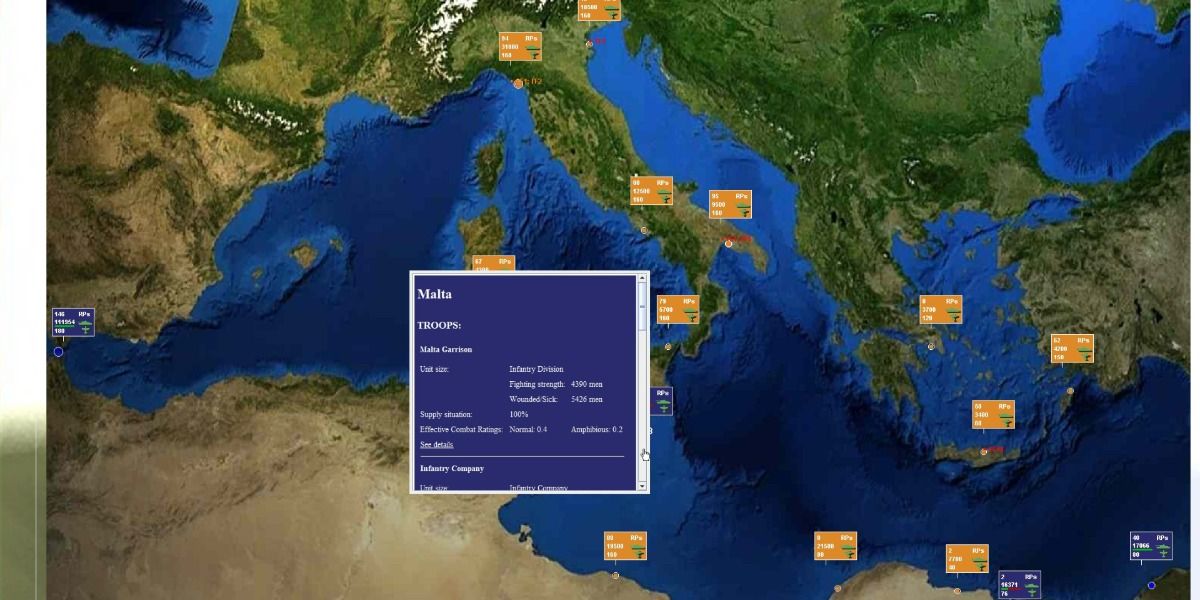1200x600 pixels.
Task: Open the See details link for Malta Garrison
Action: pyautogui.click(x=436, y=444)
